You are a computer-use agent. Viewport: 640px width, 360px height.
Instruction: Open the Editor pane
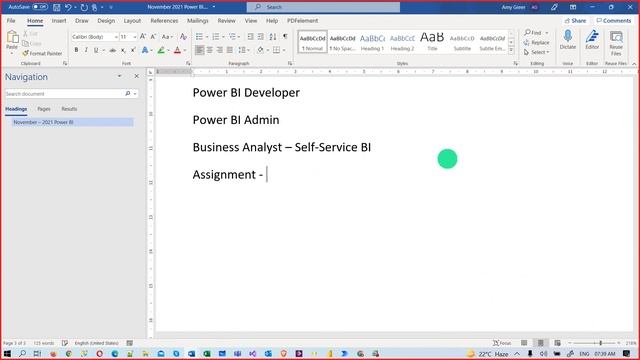(x=592, y=40)
